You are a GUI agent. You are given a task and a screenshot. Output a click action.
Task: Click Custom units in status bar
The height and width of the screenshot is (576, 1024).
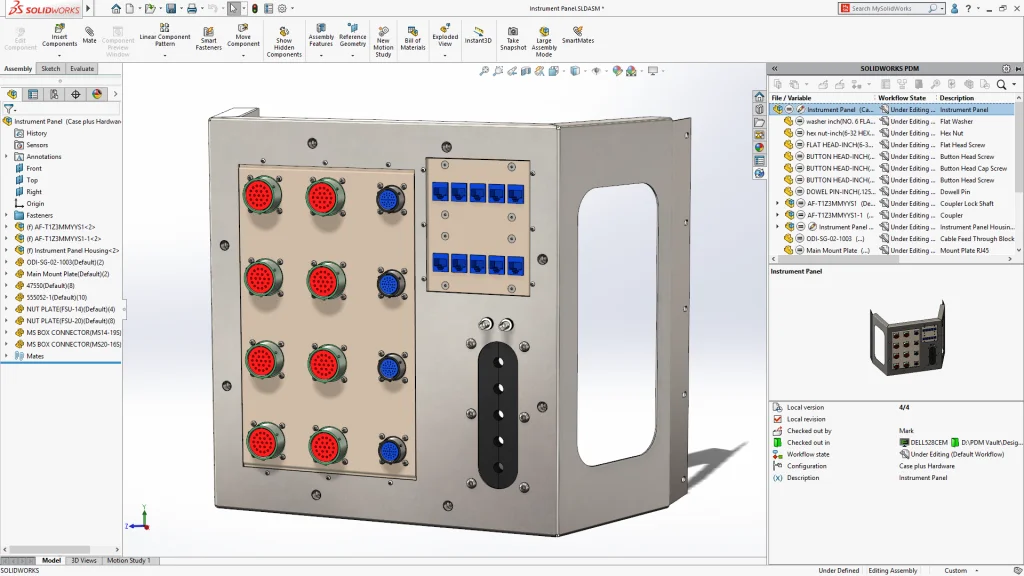[956, 570]
